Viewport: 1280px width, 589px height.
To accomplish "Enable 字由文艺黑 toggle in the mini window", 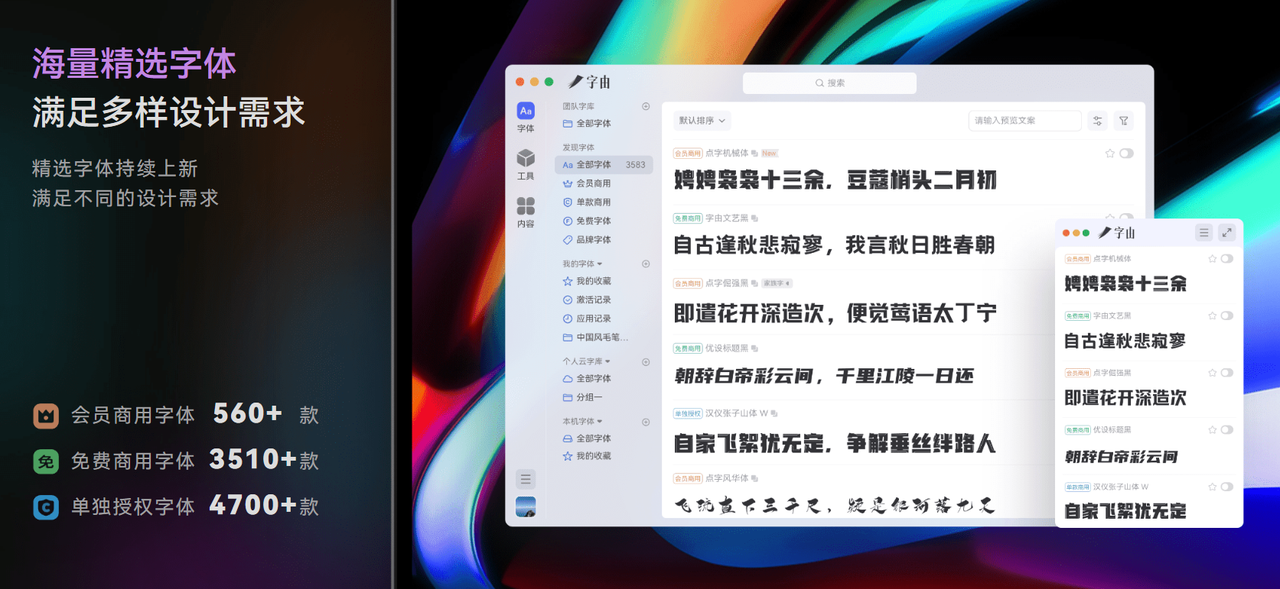I will click(x=1227, y=315).
